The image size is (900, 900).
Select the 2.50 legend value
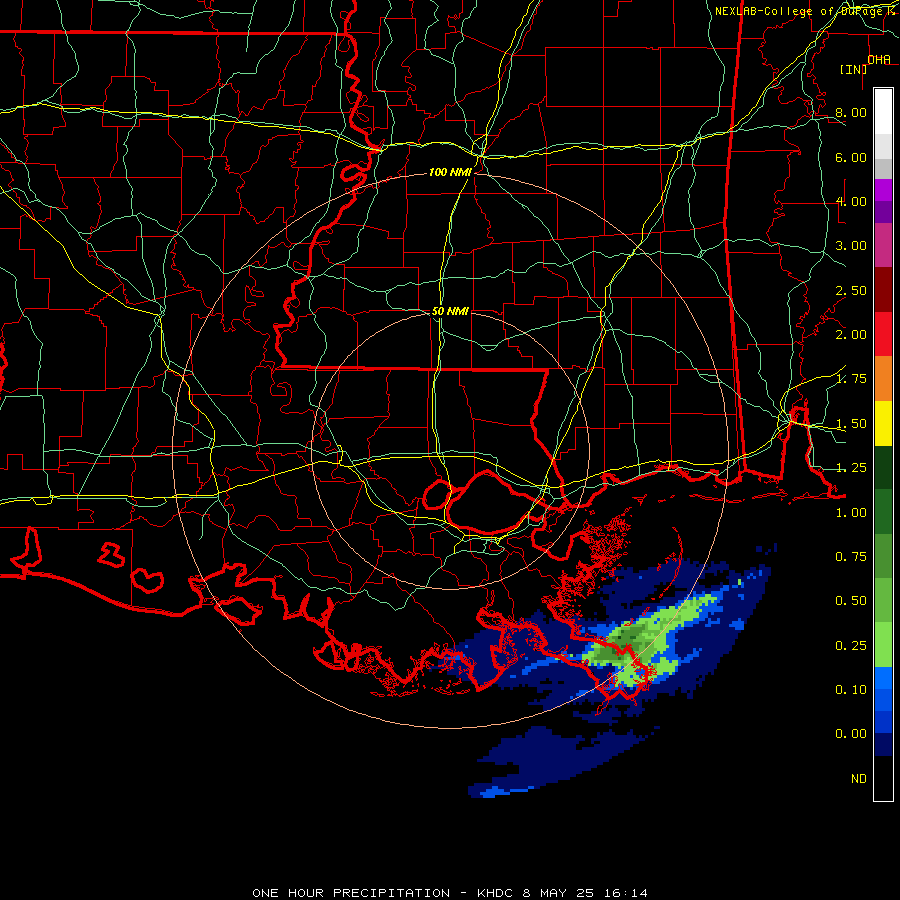point(851,290)
